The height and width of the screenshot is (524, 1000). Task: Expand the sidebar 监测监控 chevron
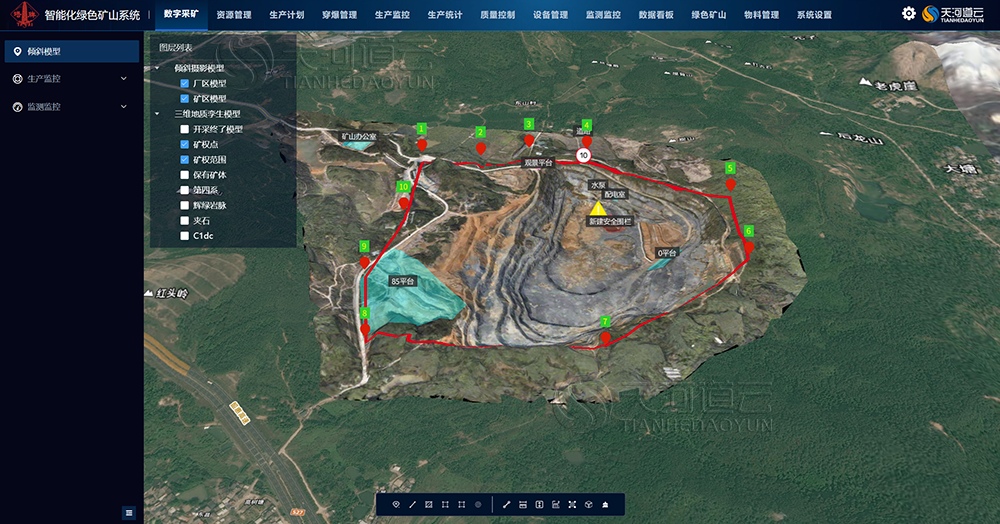pos(124,106)
